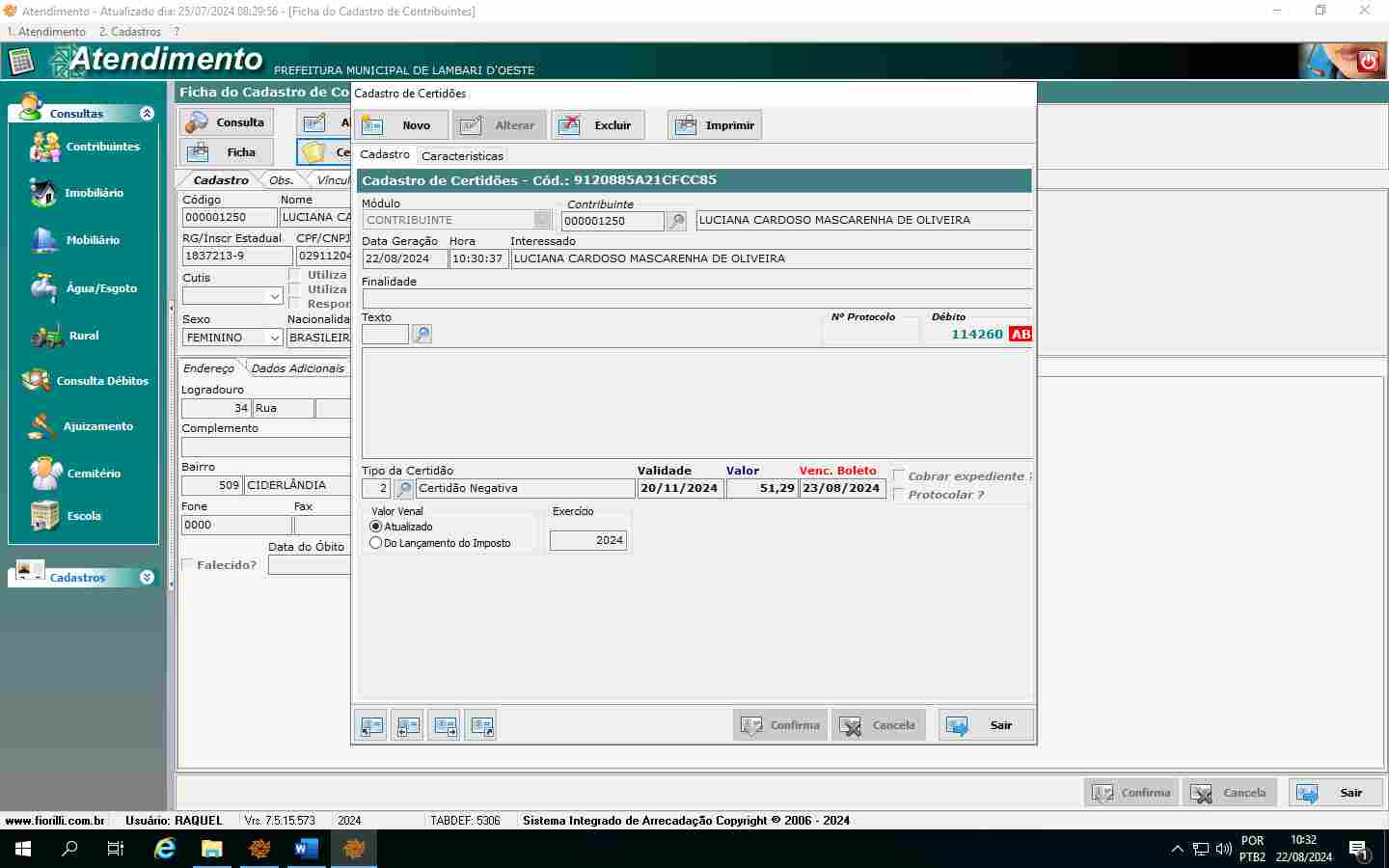Click the Texto lookup magnifier icon
Image resolution: width=1389 pixels, height=868 pixels.
point(422,335)
